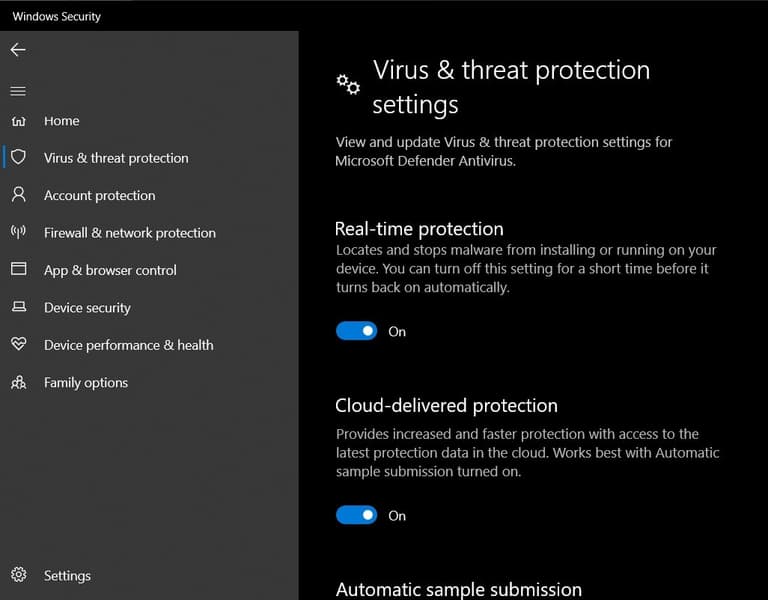Open Account protection page

point(99,196)
